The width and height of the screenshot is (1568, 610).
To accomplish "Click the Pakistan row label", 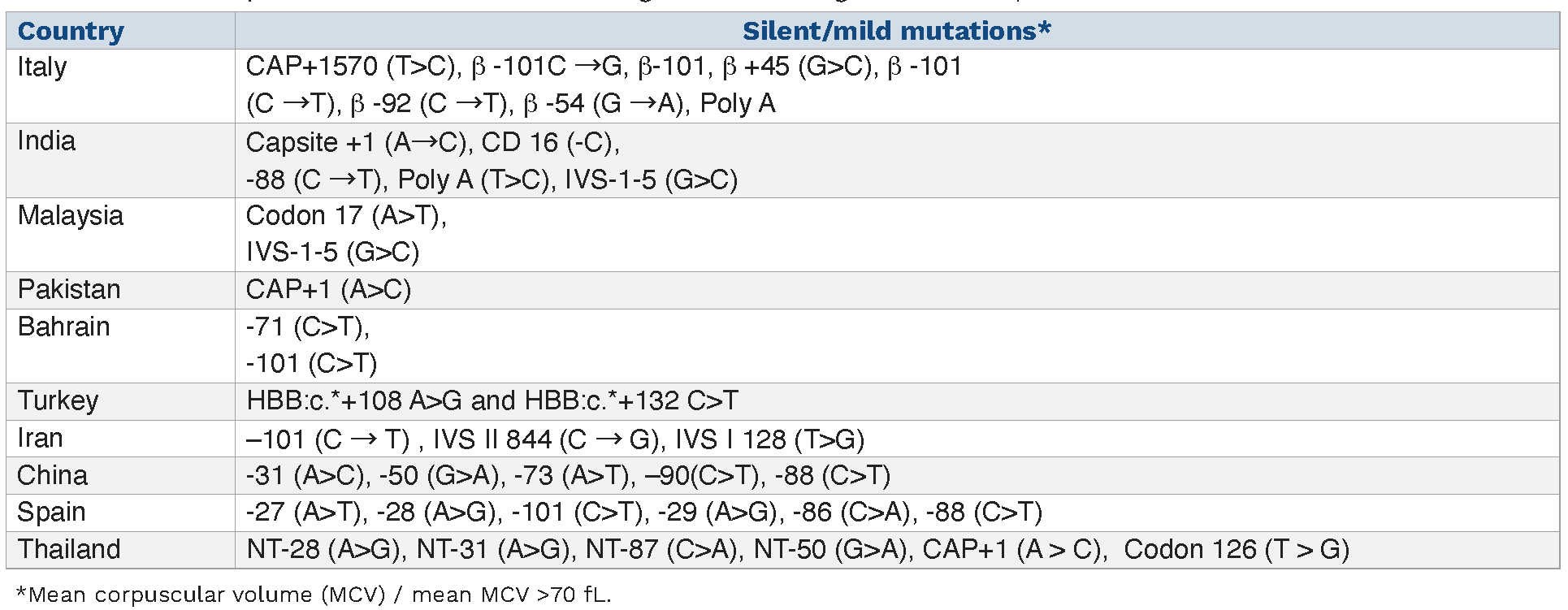I will coord(69,290).
